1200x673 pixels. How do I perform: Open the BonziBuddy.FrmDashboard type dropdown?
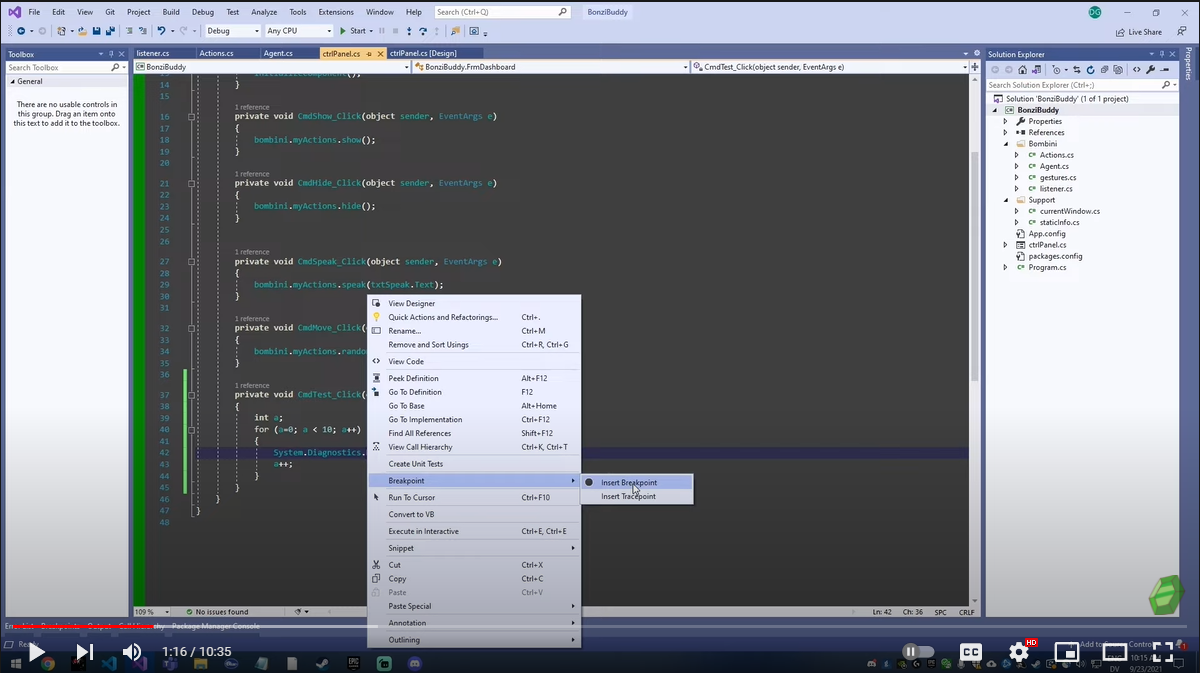pyautogui.click(x=550, y=67)
